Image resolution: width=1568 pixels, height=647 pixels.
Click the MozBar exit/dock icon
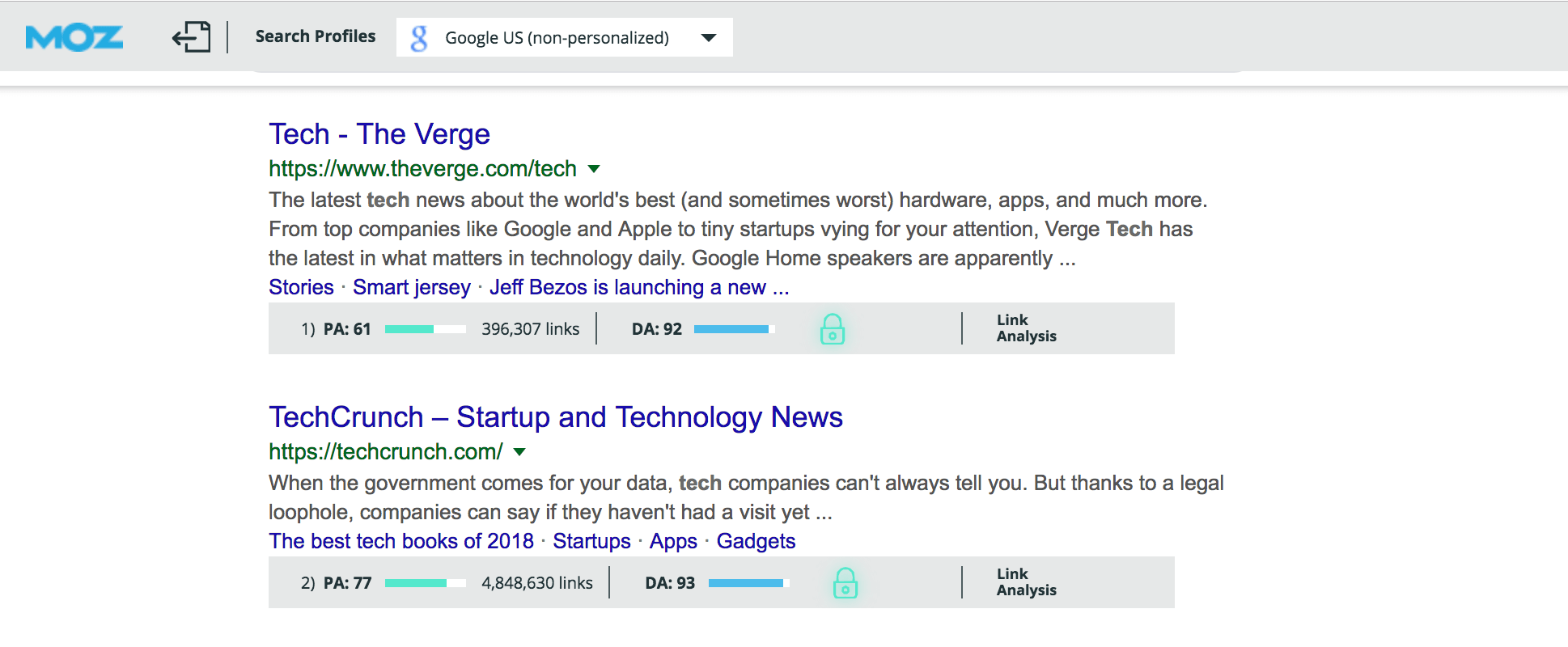coord(191,37)
